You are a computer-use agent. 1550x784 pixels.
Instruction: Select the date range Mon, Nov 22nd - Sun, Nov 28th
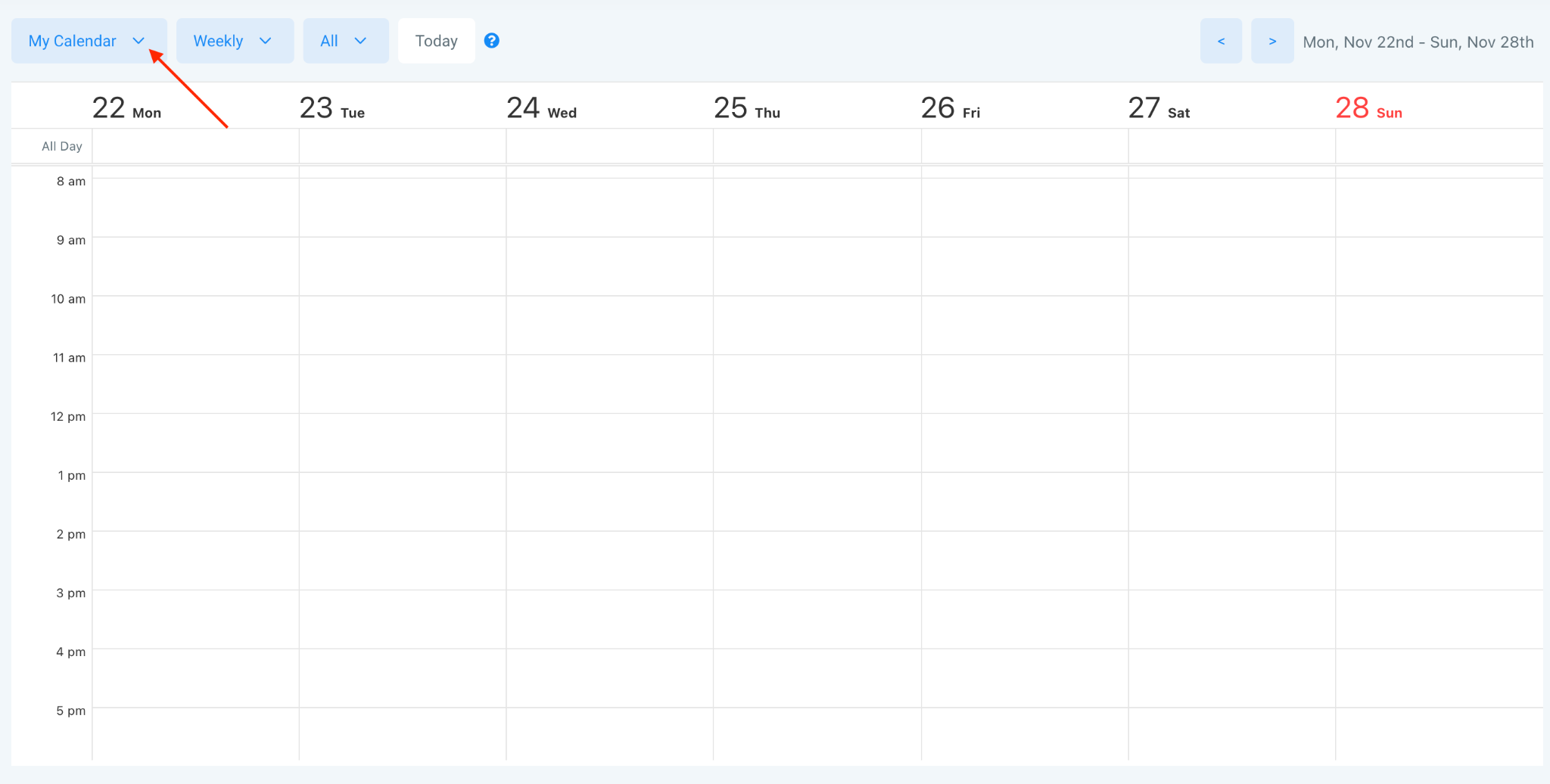[1418, 42]
